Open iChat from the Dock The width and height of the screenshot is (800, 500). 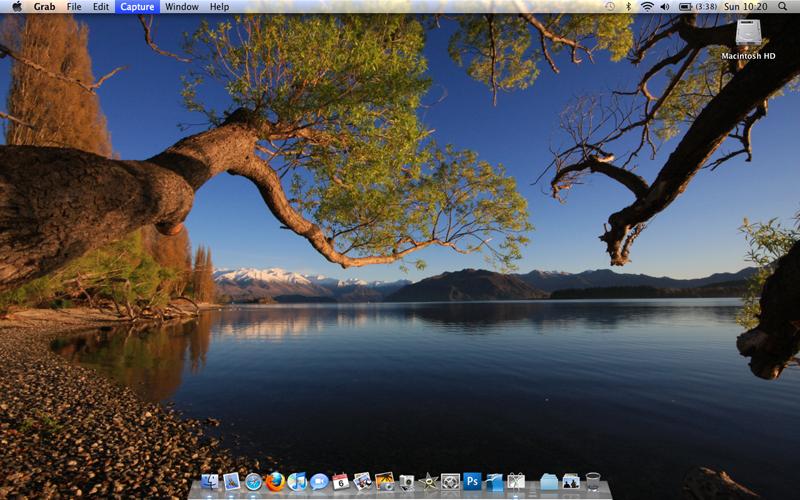pyautogui.click(x=319, y=482)
